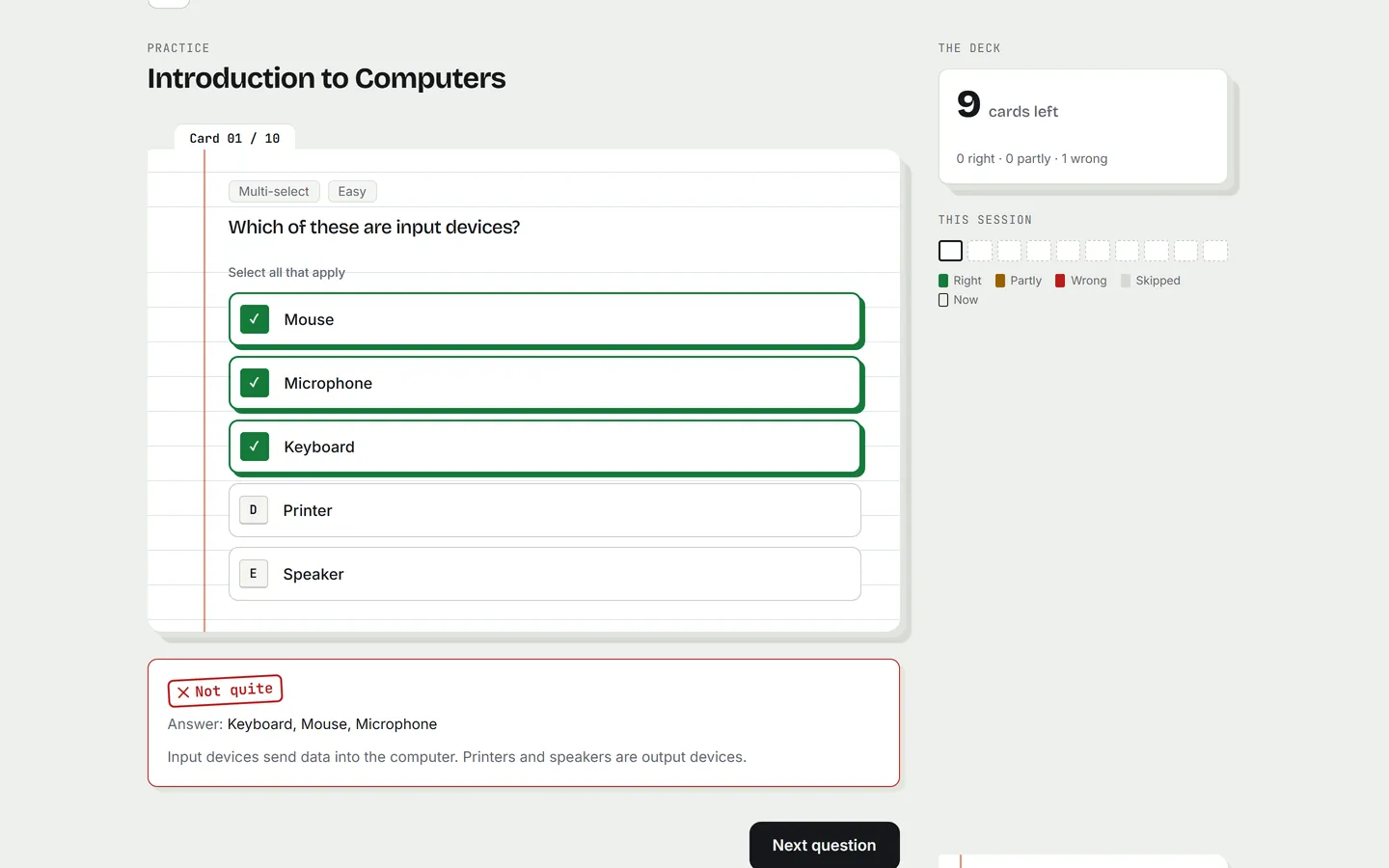
Task: Click the Multi-select tag
Action: [x=274, y=191]
